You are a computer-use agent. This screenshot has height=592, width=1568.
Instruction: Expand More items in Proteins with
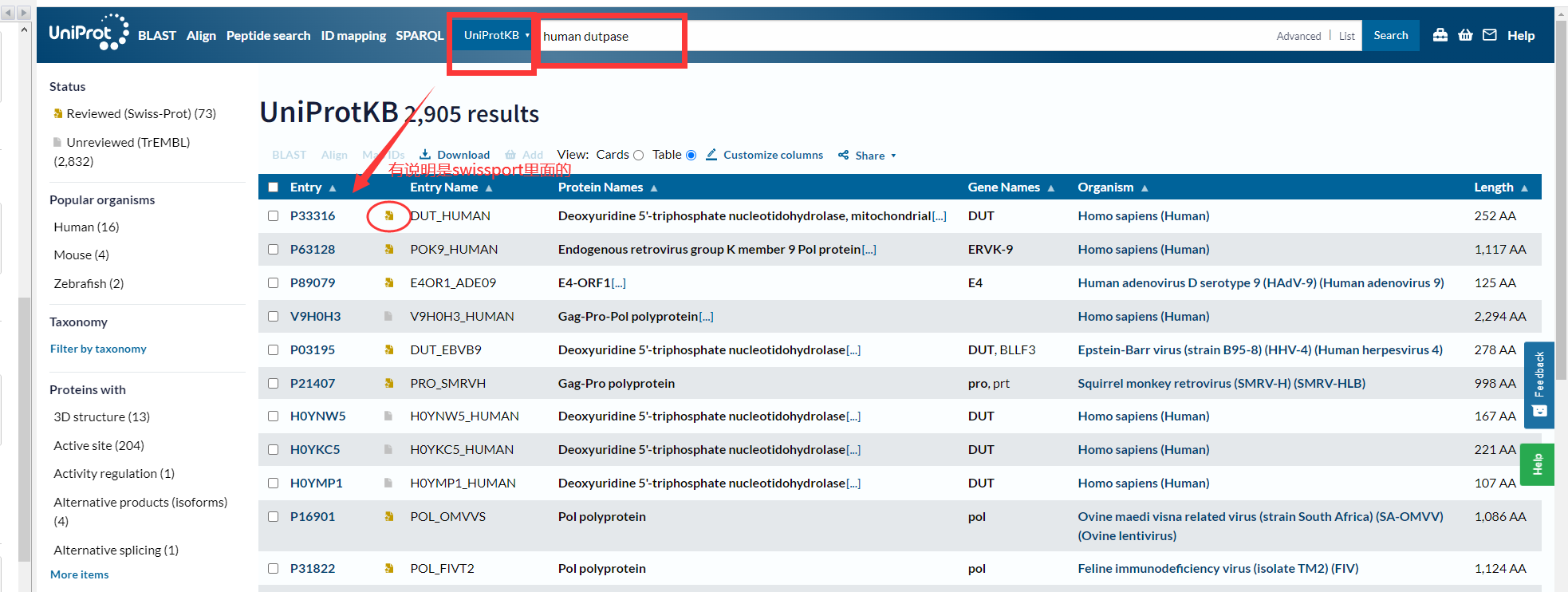pos(79,574)
